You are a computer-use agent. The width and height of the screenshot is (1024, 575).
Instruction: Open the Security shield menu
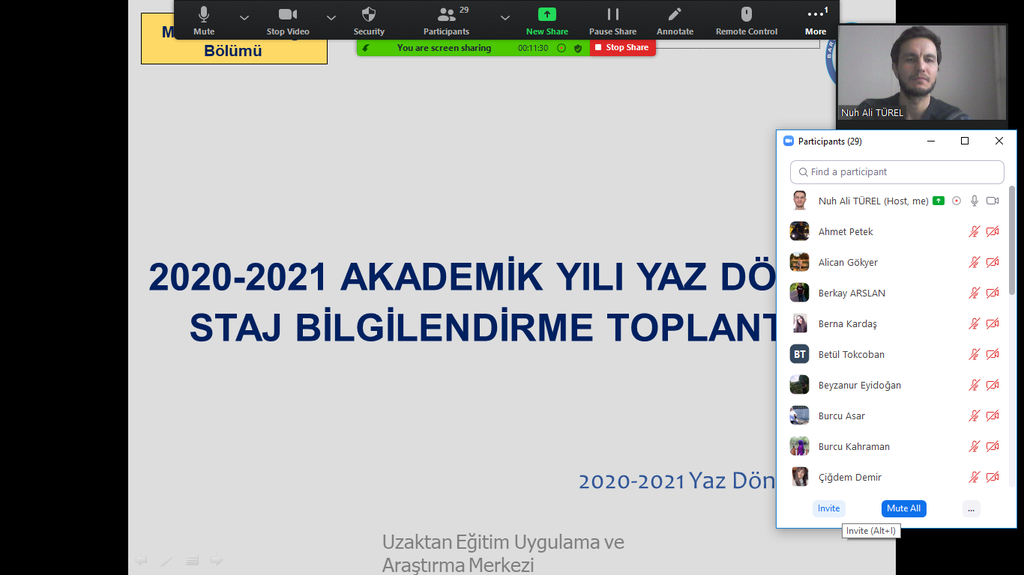pyautogui.click(x=369, y=21)
